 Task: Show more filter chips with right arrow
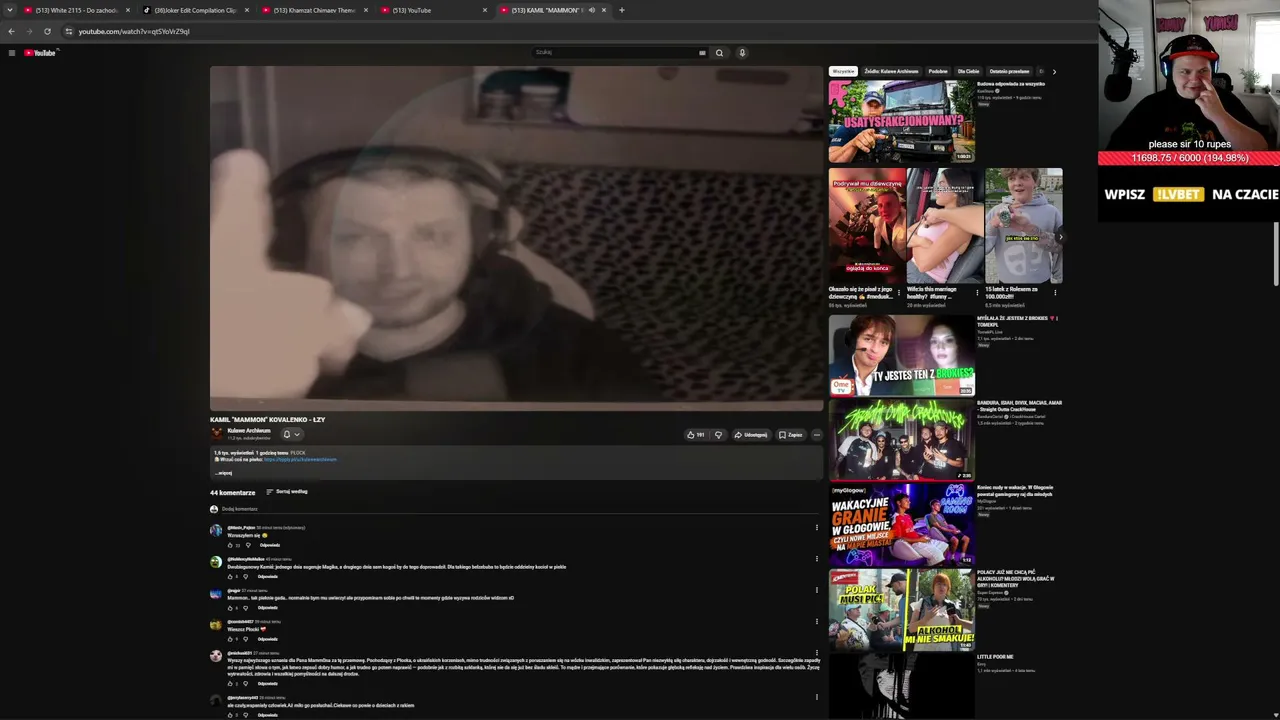point(1053,71)
